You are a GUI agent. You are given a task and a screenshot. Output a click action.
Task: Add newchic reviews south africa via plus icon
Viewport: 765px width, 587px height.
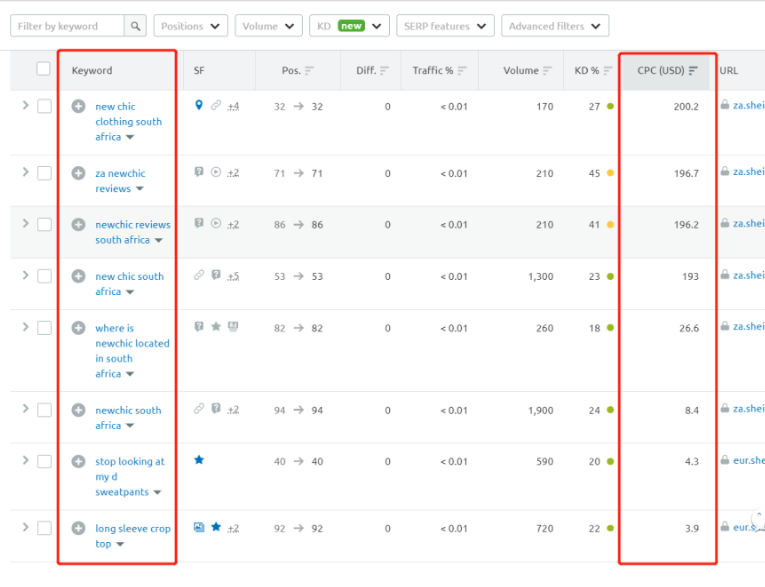[x=78, y=224]
